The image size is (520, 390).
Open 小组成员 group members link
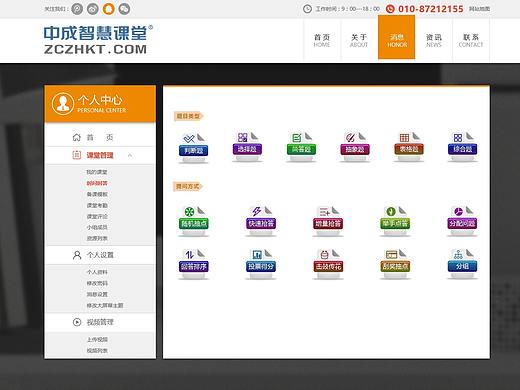pyautogui.click(x=97, y=227)
